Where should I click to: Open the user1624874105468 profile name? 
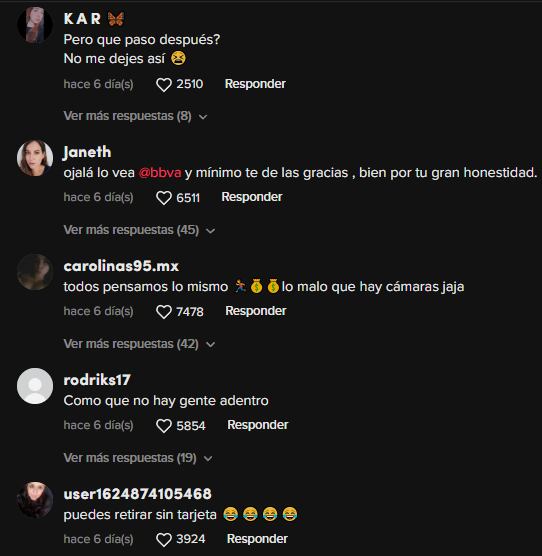coord(138,494)
